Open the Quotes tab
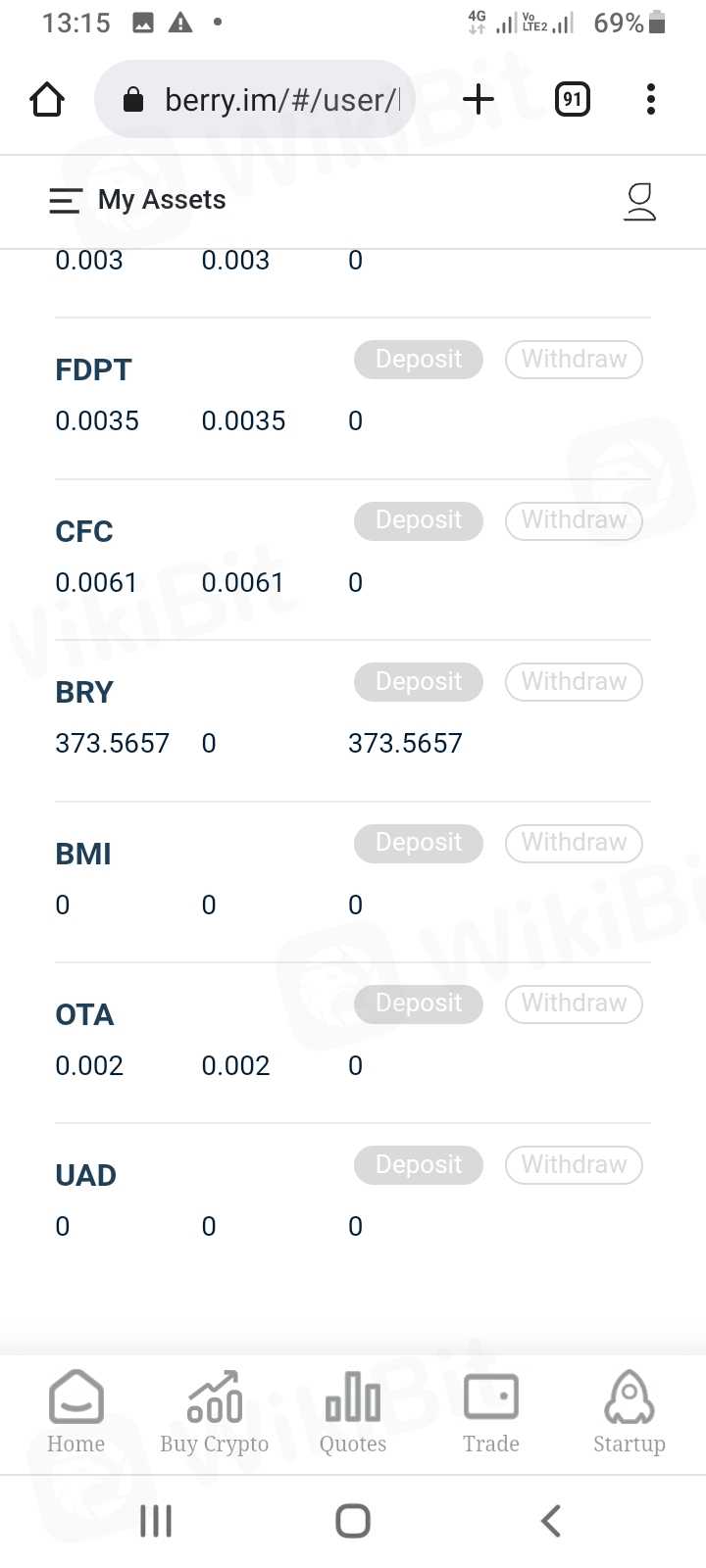This screenshot has width=706, height=1568. (353, 1412)
